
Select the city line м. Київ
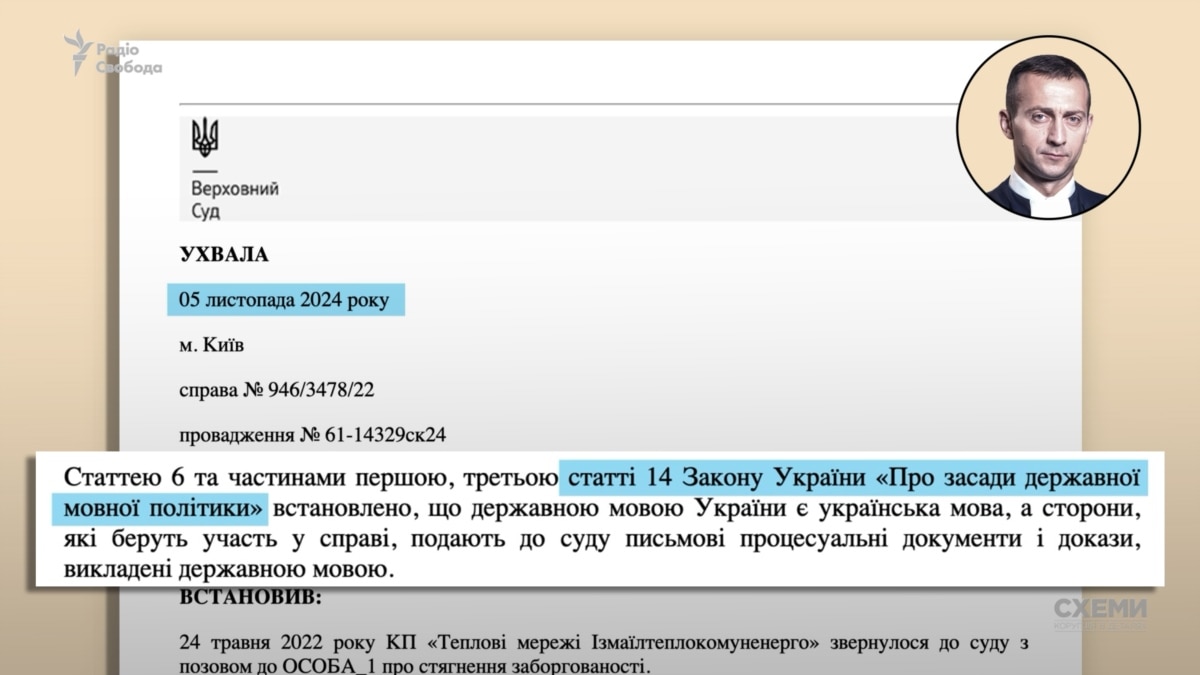pos(211,345)
